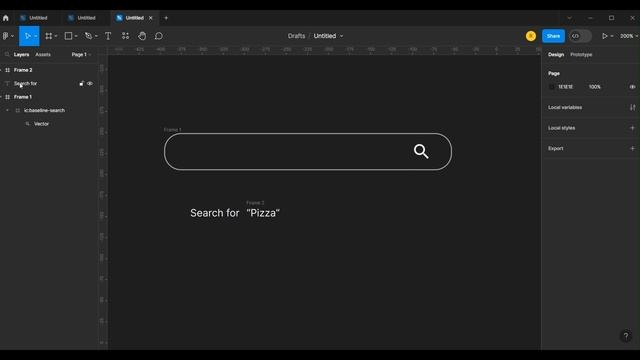Screen dimensions: 640x360
Task: Click the Frame 1 label on canvas
Action: [x=172, y=130]
